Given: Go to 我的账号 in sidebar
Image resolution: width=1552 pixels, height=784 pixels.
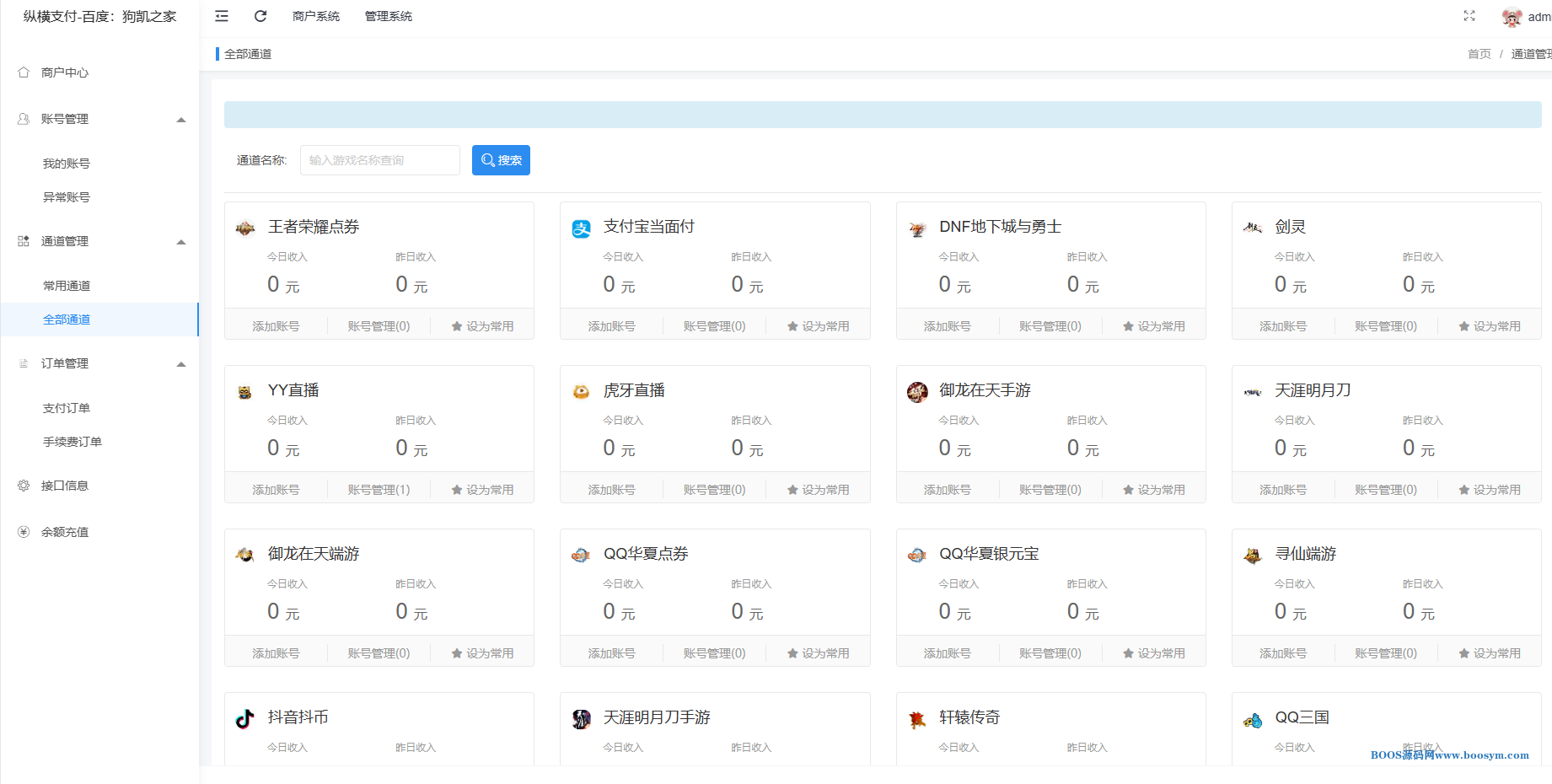Looking at the screenshot, I should pos(67,164).
